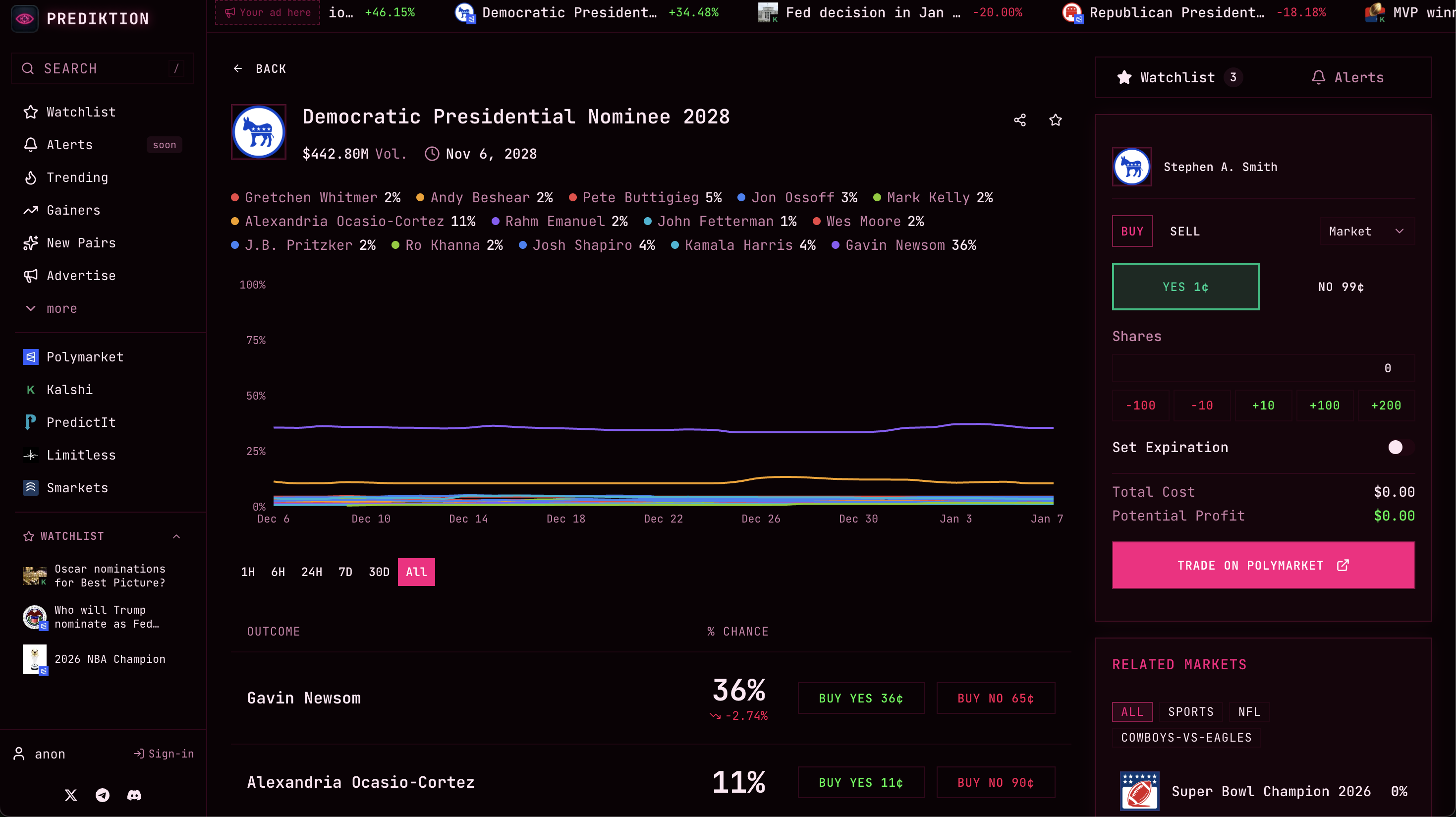This screenshot has height=817, width=1456.
Task: Click BUY YES 36¢ for Gavin Newsom
Action: coord(860,698)
